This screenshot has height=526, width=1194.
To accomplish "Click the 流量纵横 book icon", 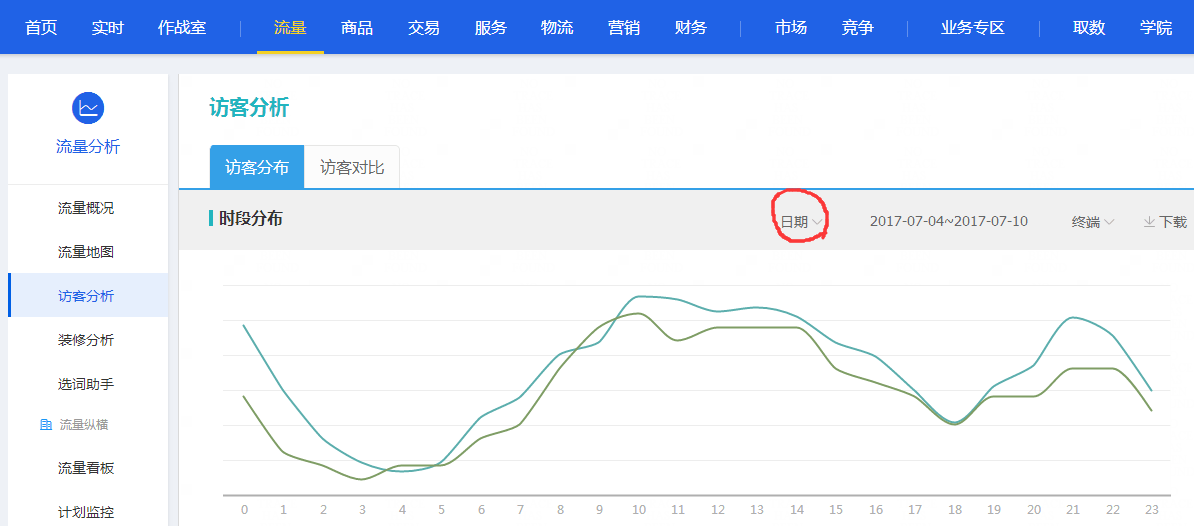I will tap(45, 424).
